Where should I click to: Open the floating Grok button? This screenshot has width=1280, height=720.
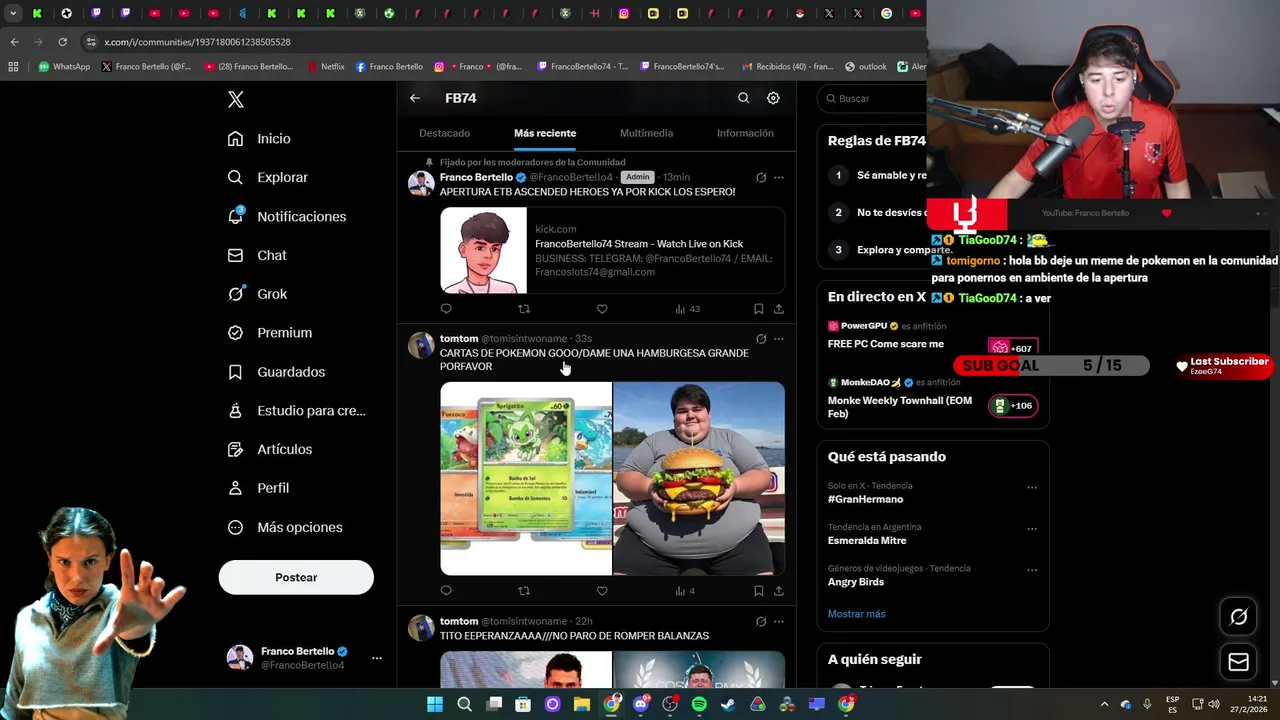(1238, 617)
